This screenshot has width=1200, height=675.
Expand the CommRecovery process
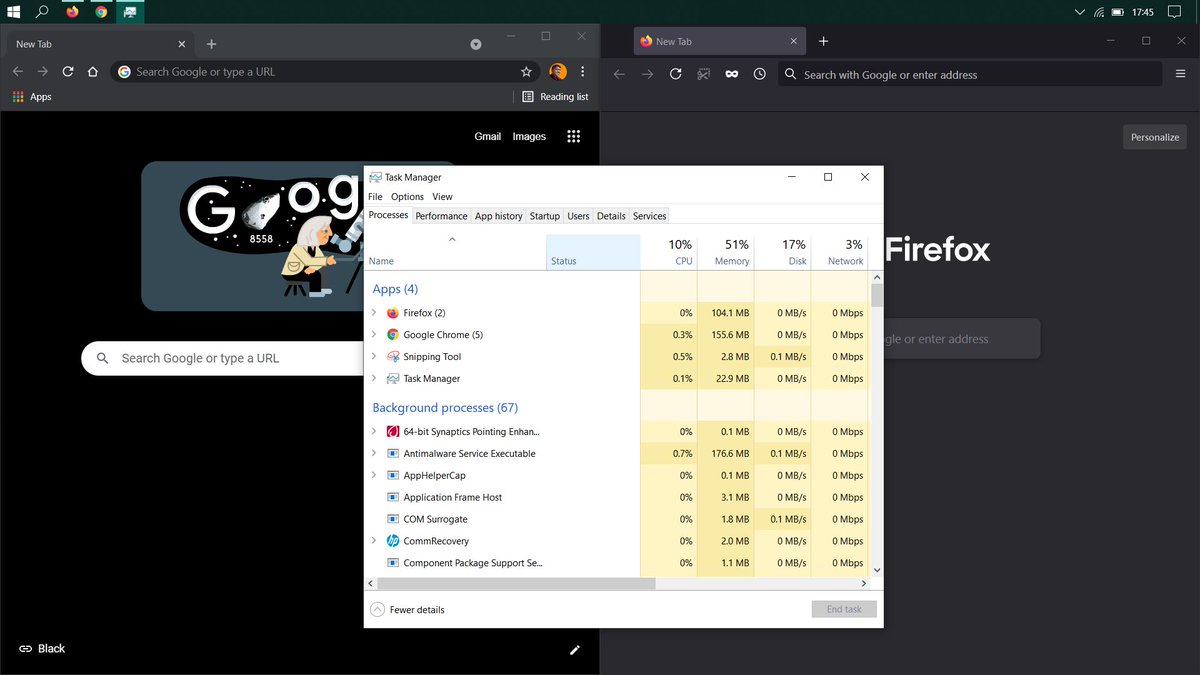374,541
